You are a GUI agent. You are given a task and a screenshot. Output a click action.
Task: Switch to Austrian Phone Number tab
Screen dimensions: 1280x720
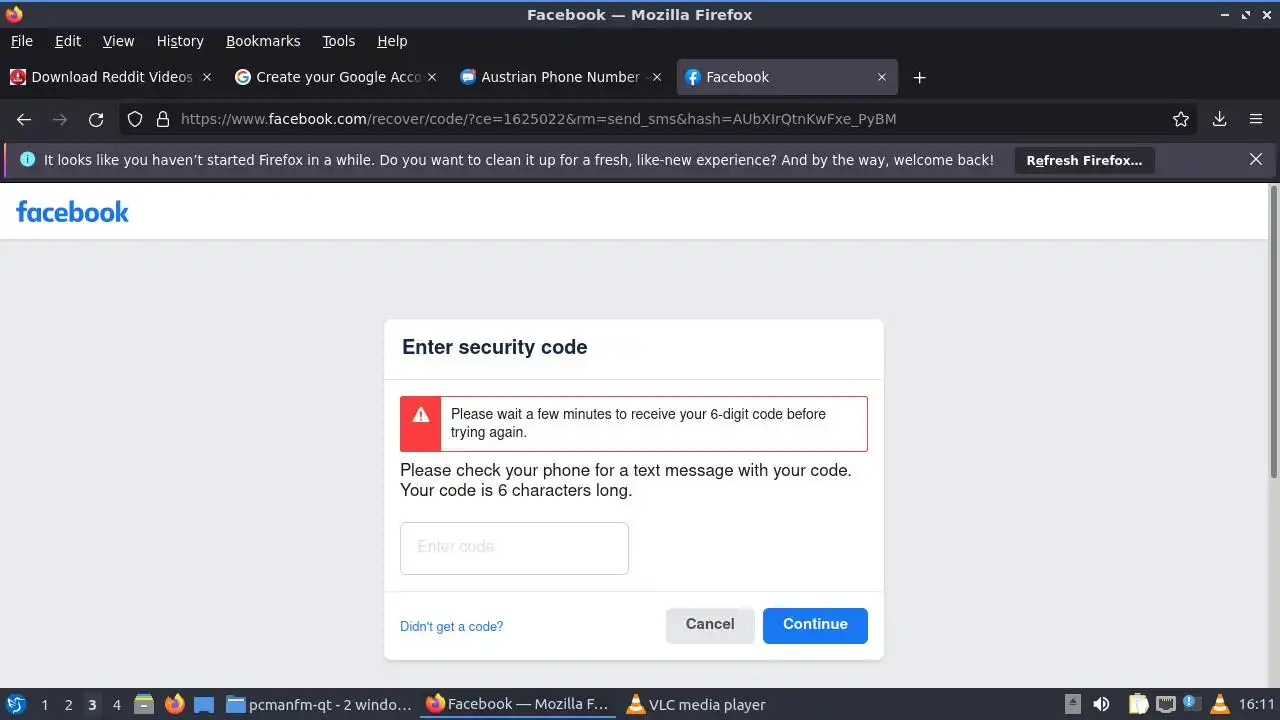tap(560, 77)
